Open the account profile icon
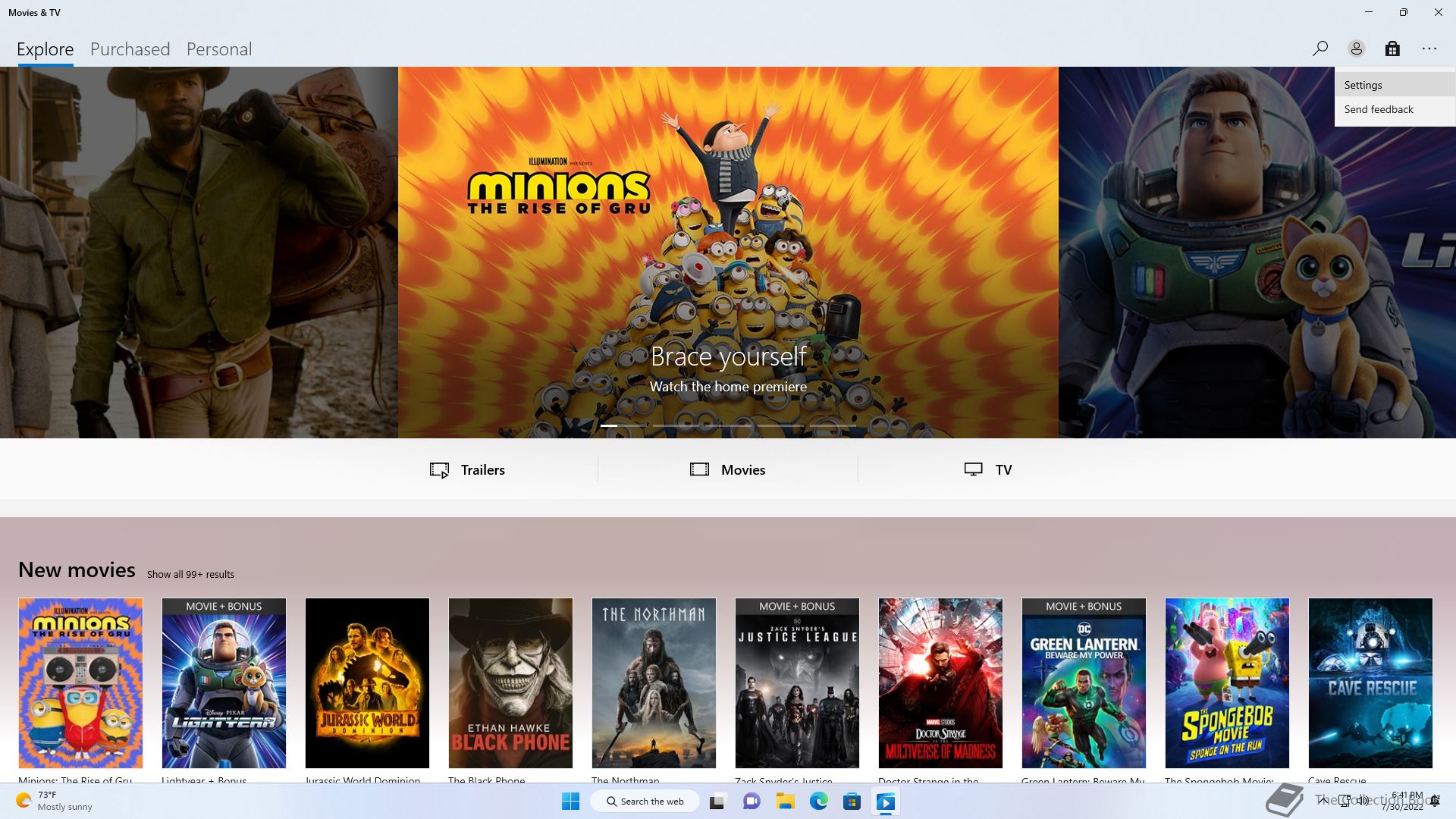Screen dimensions: 1456x819 click(x=1356, y=49)
